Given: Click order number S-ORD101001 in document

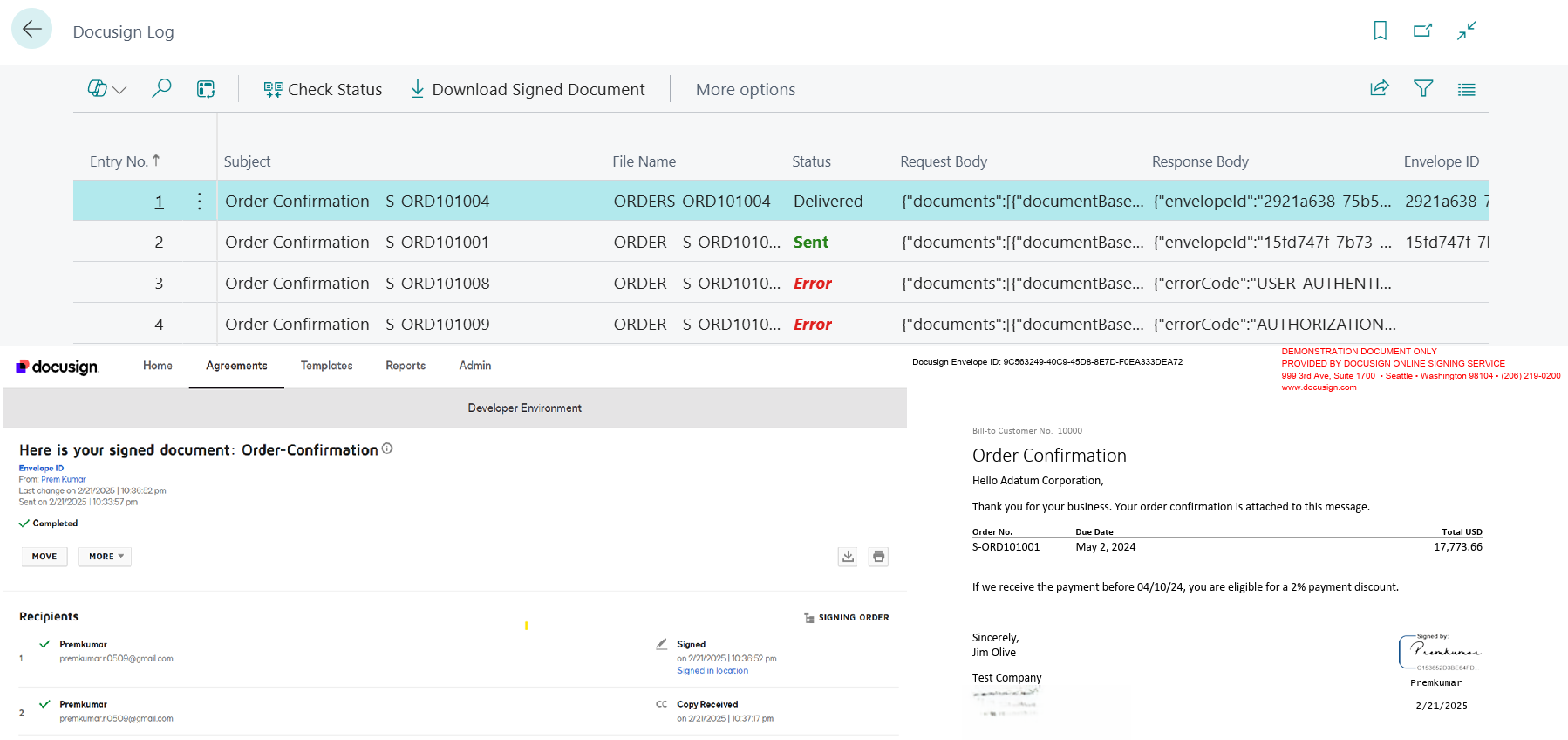Looking at the screenshot, I should point(1006,547).
